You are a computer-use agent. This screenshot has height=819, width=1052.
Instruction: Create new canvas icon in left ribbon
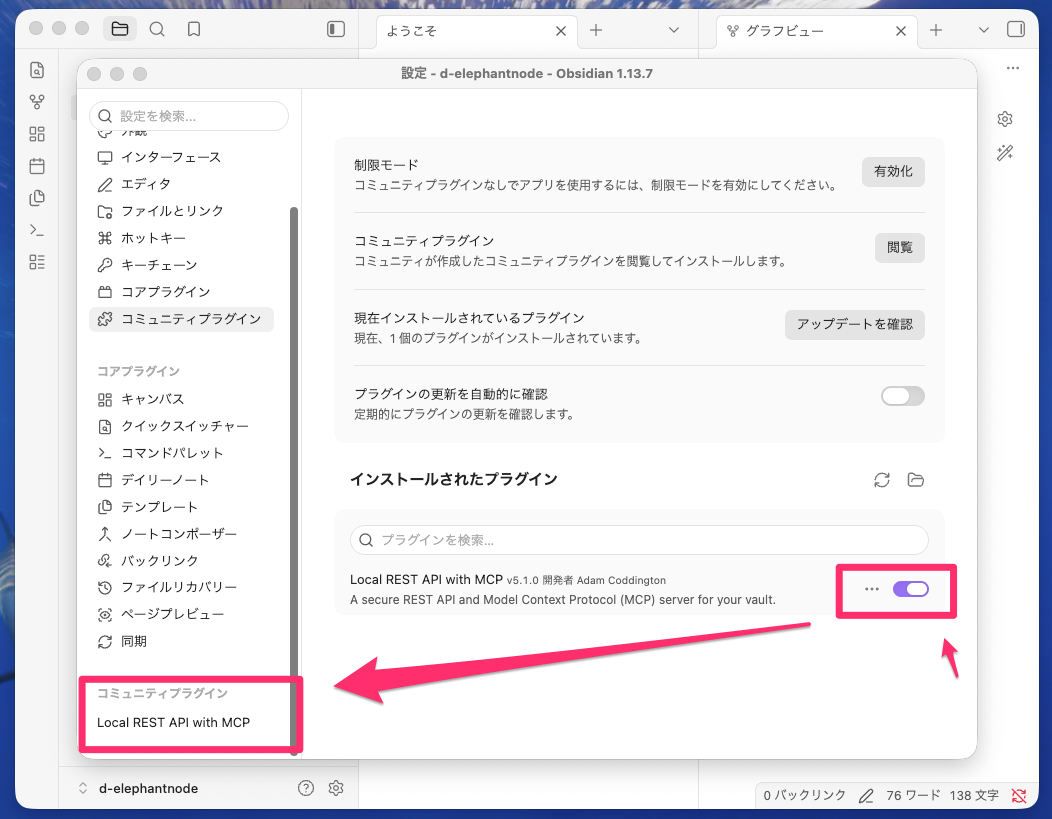[x=37, y=134]
